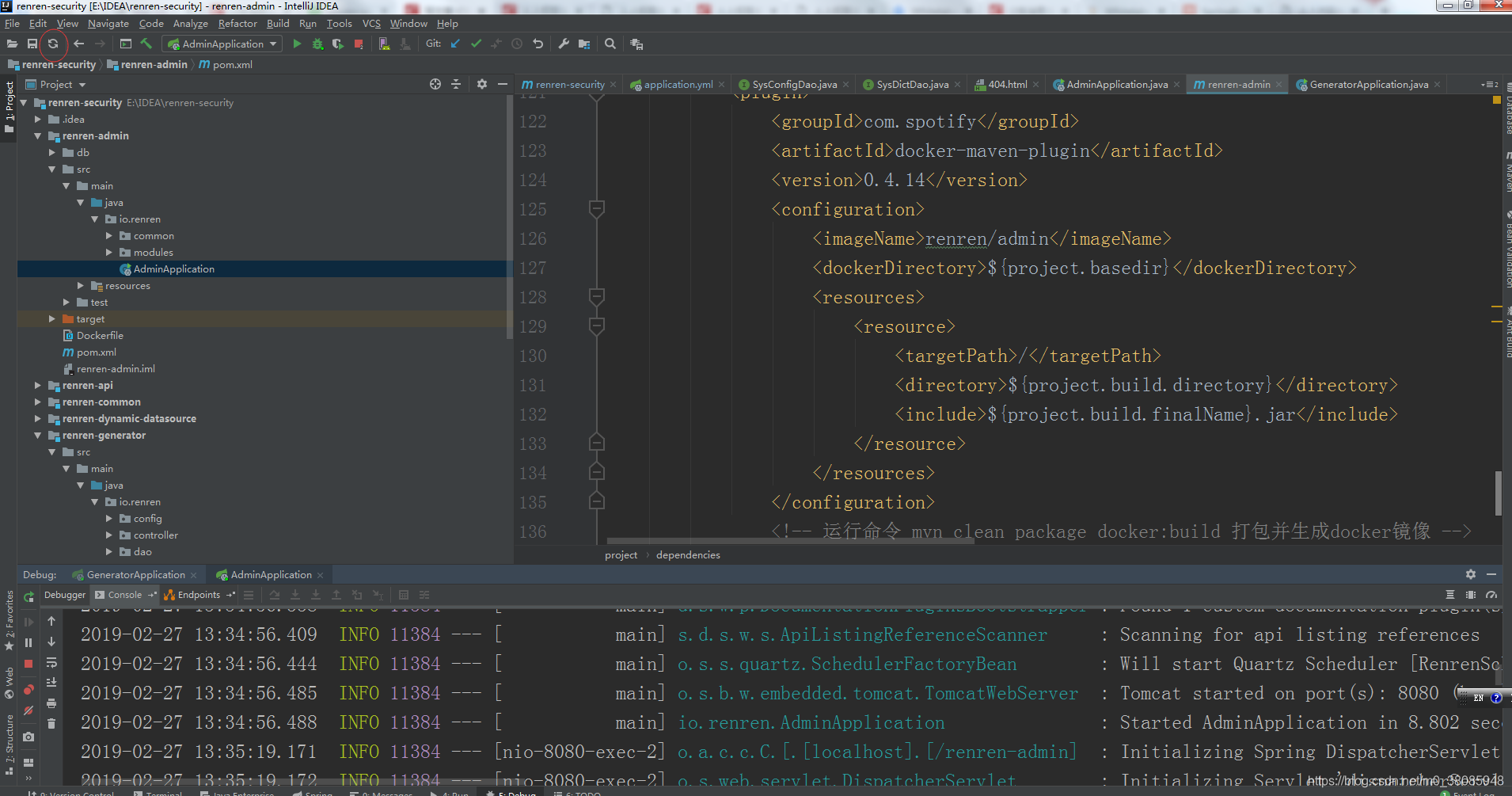The height and width of the screenshot is (796, 1512).
Task: Pause the debugged program output
Action: point(28,642)
